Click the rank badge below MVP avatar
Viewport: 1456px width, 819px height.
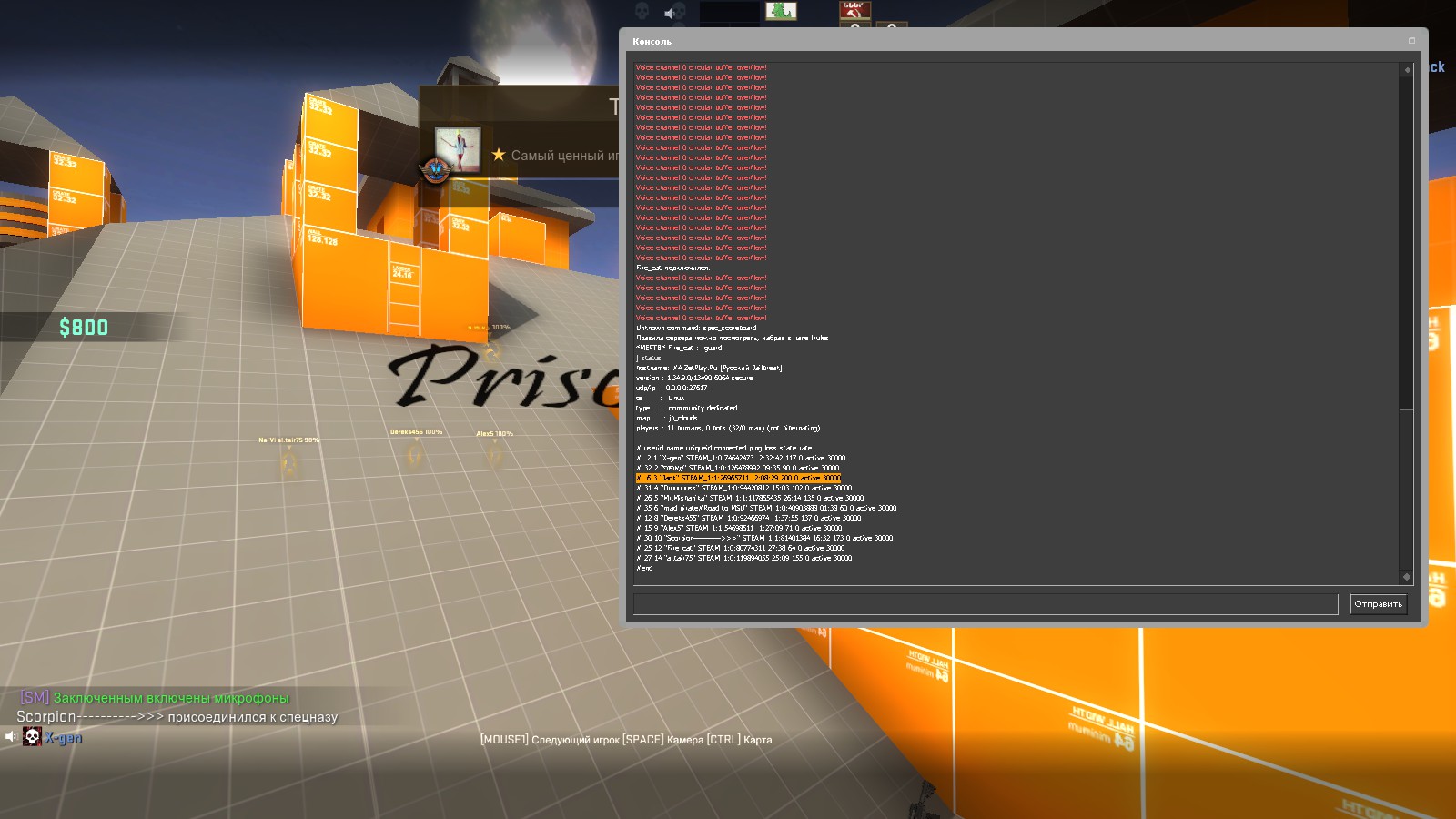435,170
